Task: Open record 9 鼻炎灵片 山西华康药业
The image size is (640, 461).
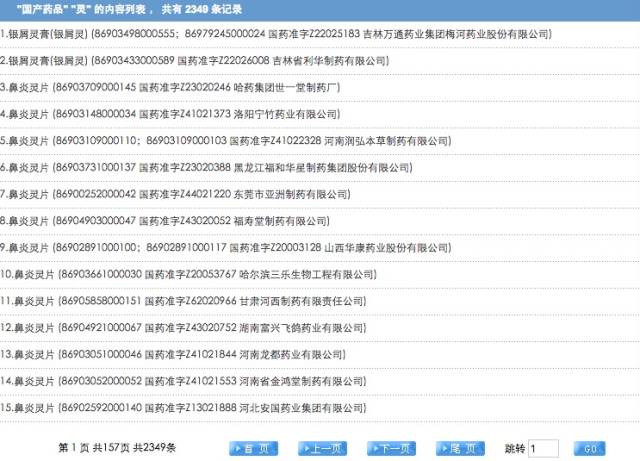Action: (226, 247)
